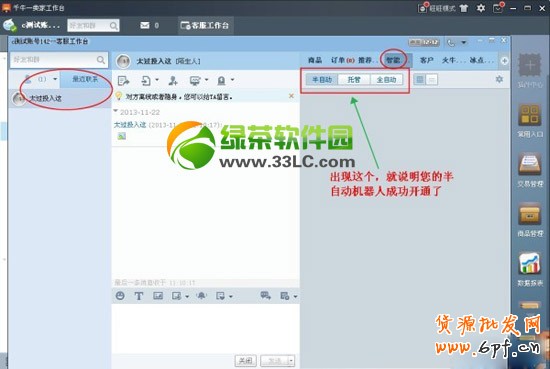Open font settings T icon
550x369 pixels.
point(139,296)
